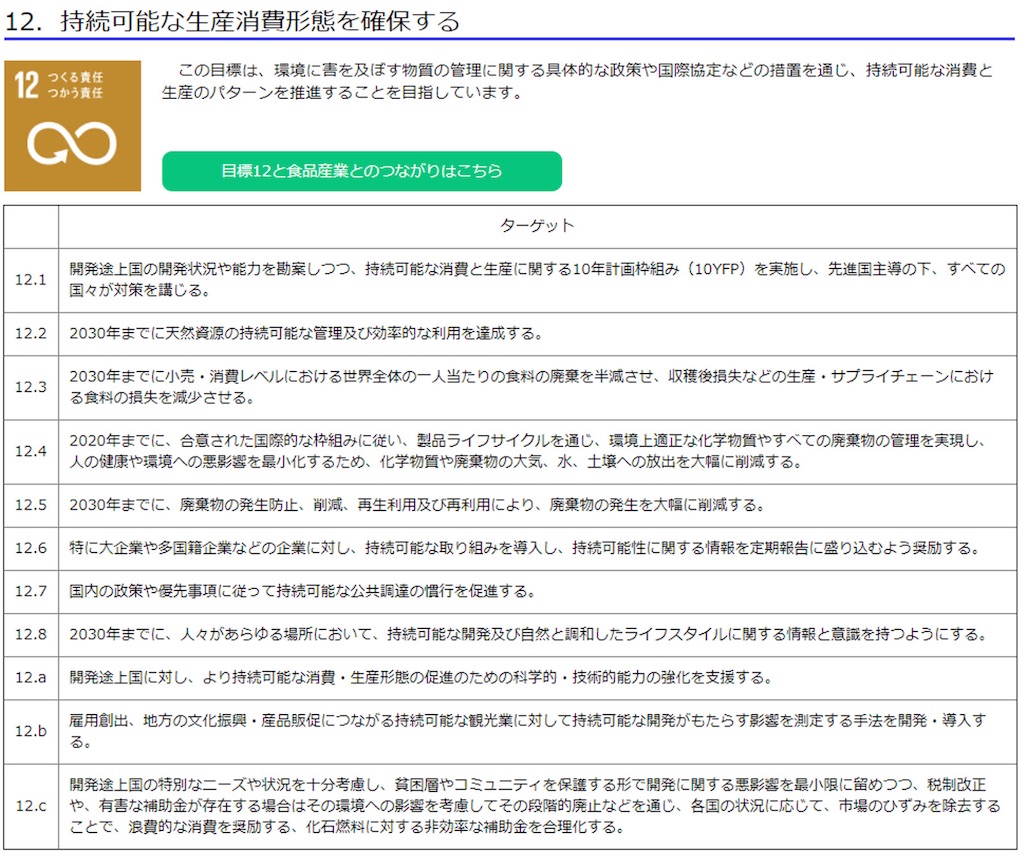The width and height of the screenshot is (1024, 858).
Task: Select the 12.1 row number cell
Action: click(31, 279)
